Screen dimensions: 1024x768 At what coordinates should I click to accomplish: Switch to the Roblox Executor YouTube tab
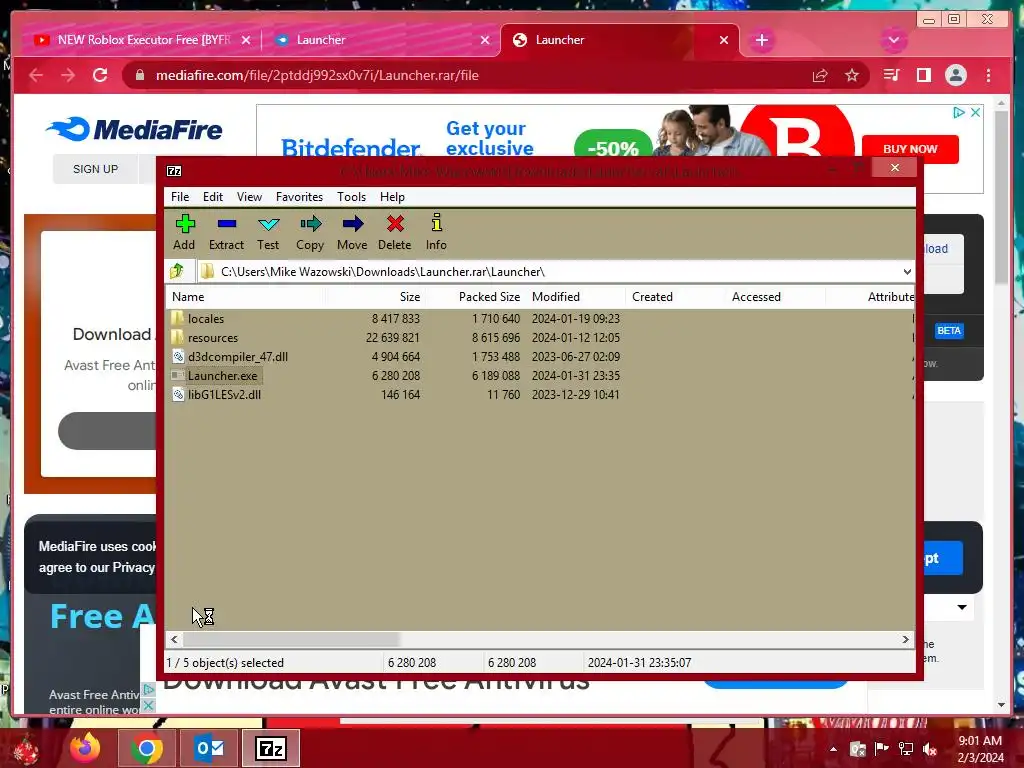(144, 40)
